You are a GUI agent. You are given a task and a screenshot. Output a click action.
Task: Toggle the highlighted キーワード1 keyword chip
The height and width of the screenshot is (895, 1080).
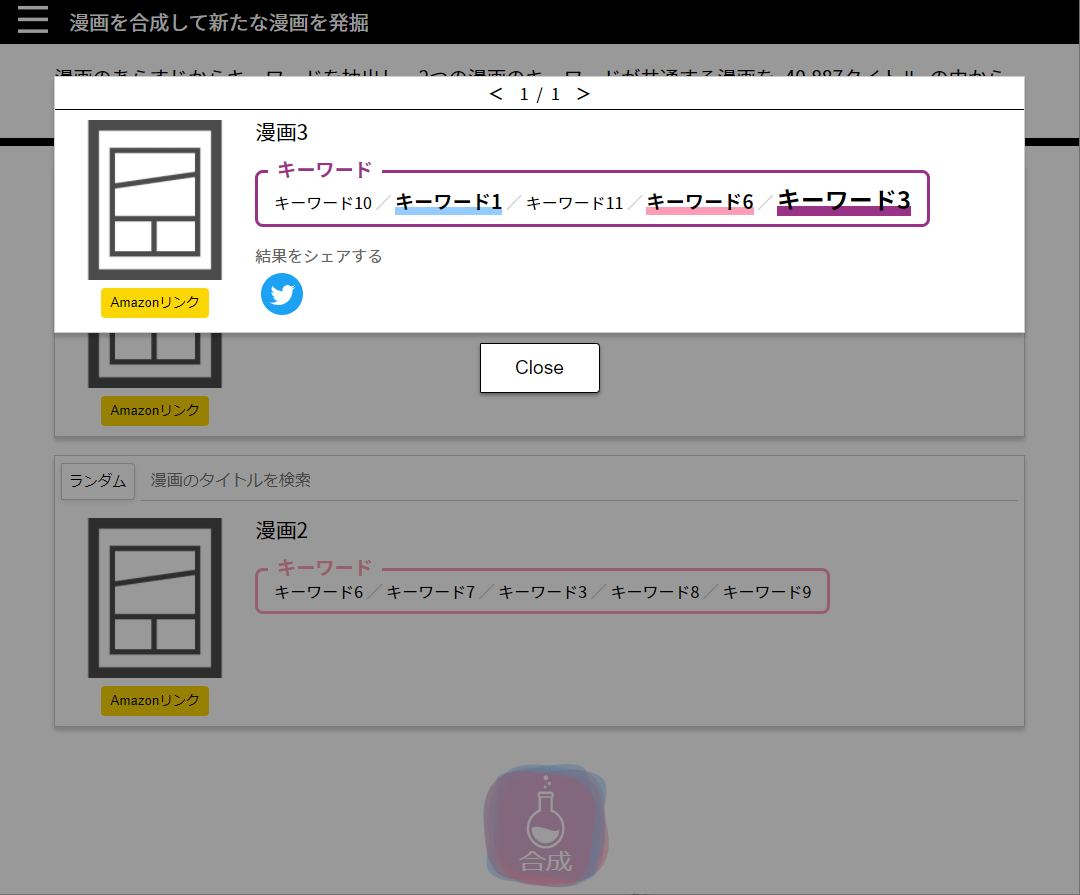pyautogui.click(x=448, y=200)
